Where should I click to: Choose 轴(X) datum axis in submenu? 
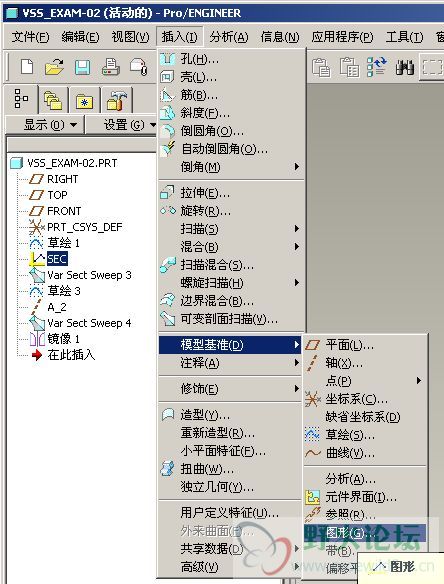(x=365, y=363)
